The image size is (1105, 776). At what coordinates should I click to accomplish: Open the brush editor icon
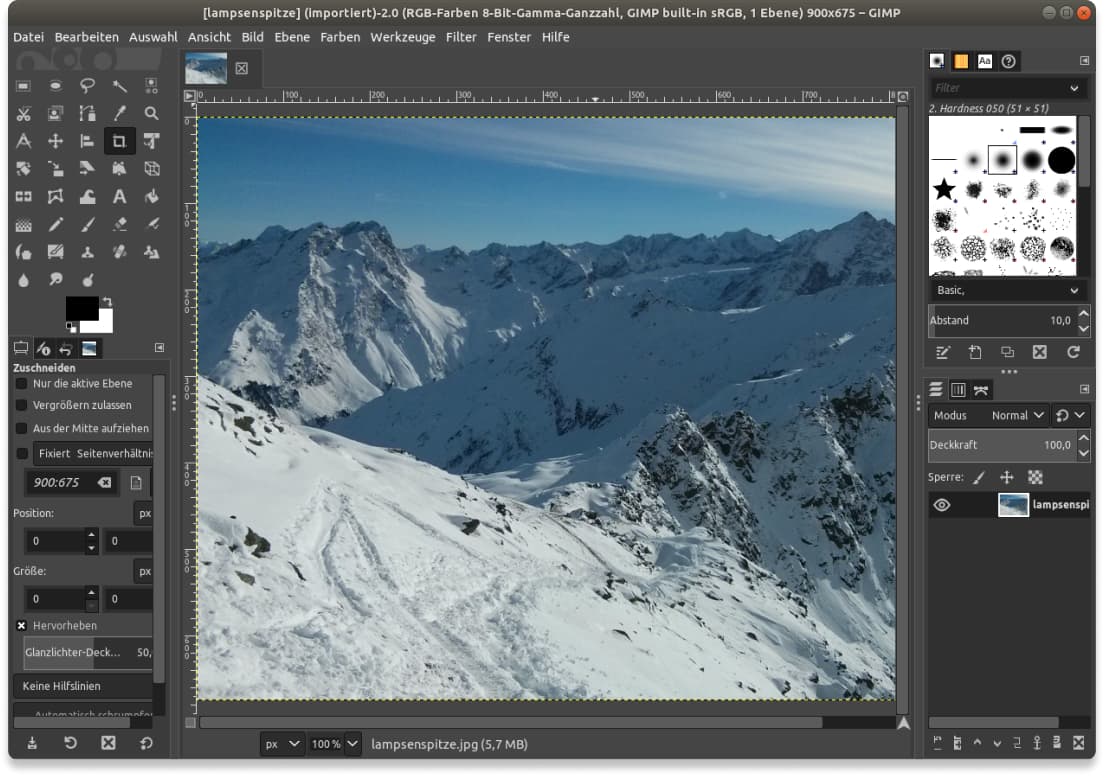tap(944, 352)
